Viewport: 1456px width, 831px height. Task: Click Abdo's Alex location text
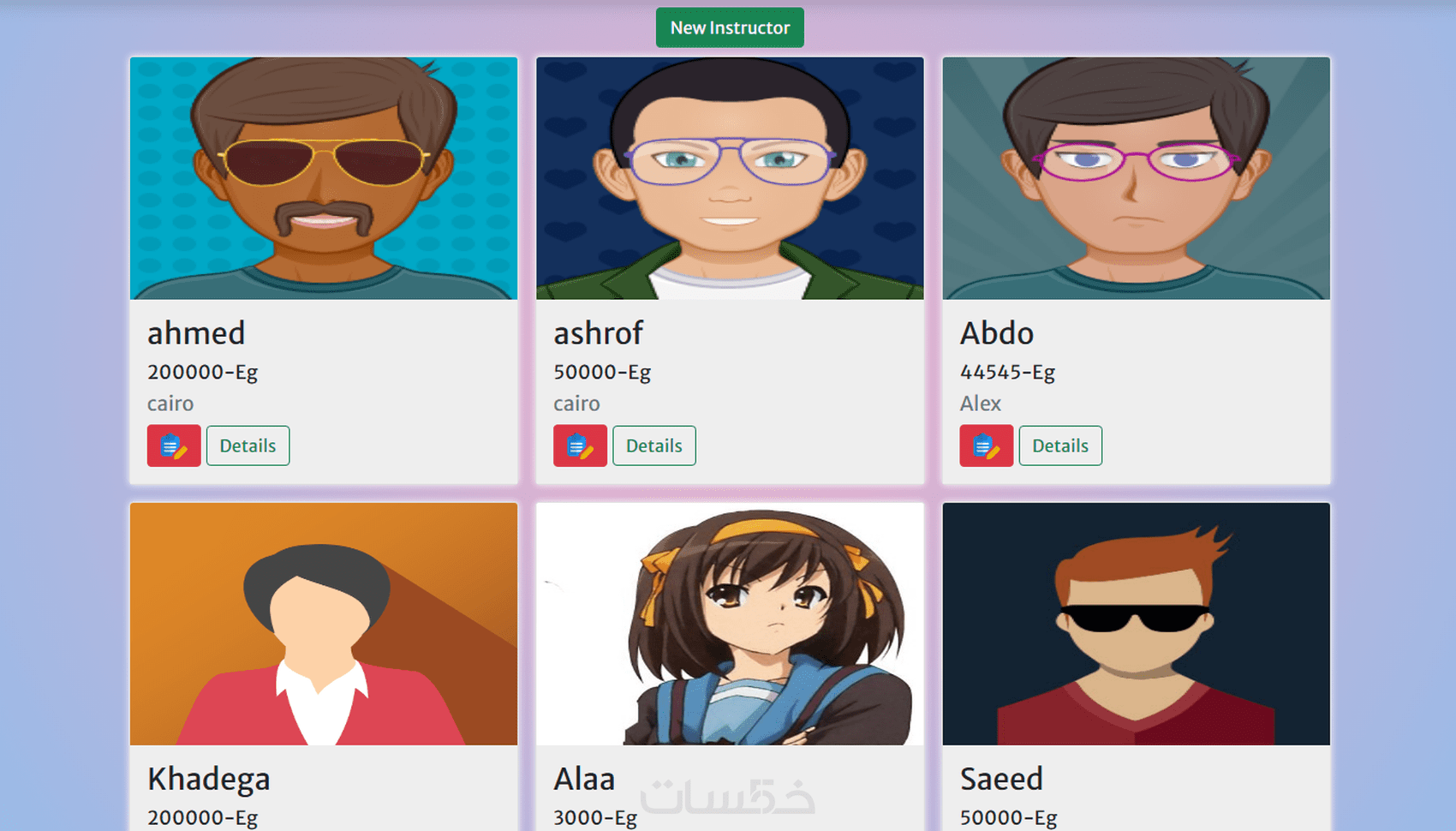[980, 404]
